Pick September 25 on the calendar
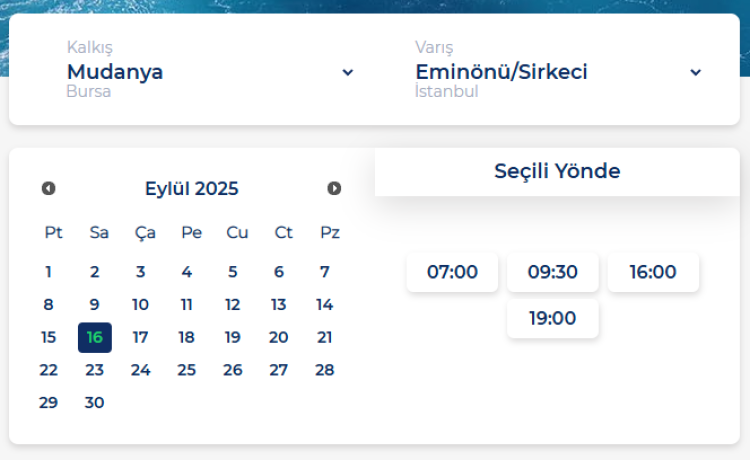Viewport: 750px width, 460px height. 187,370
